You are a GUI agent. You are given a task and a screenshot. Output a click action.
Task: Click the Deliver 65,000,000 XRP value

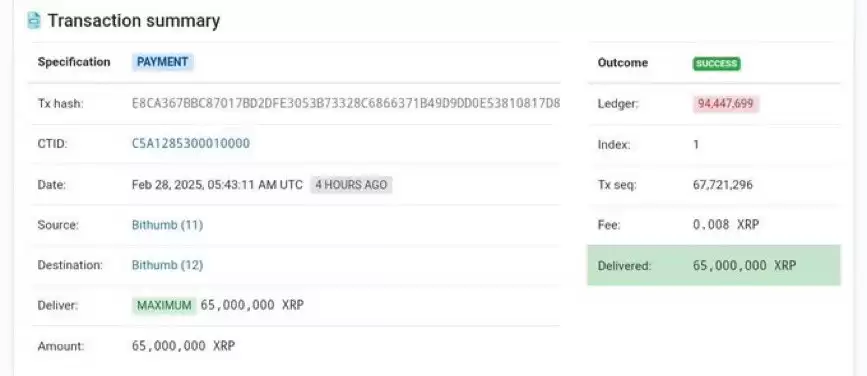pos(252,305)
